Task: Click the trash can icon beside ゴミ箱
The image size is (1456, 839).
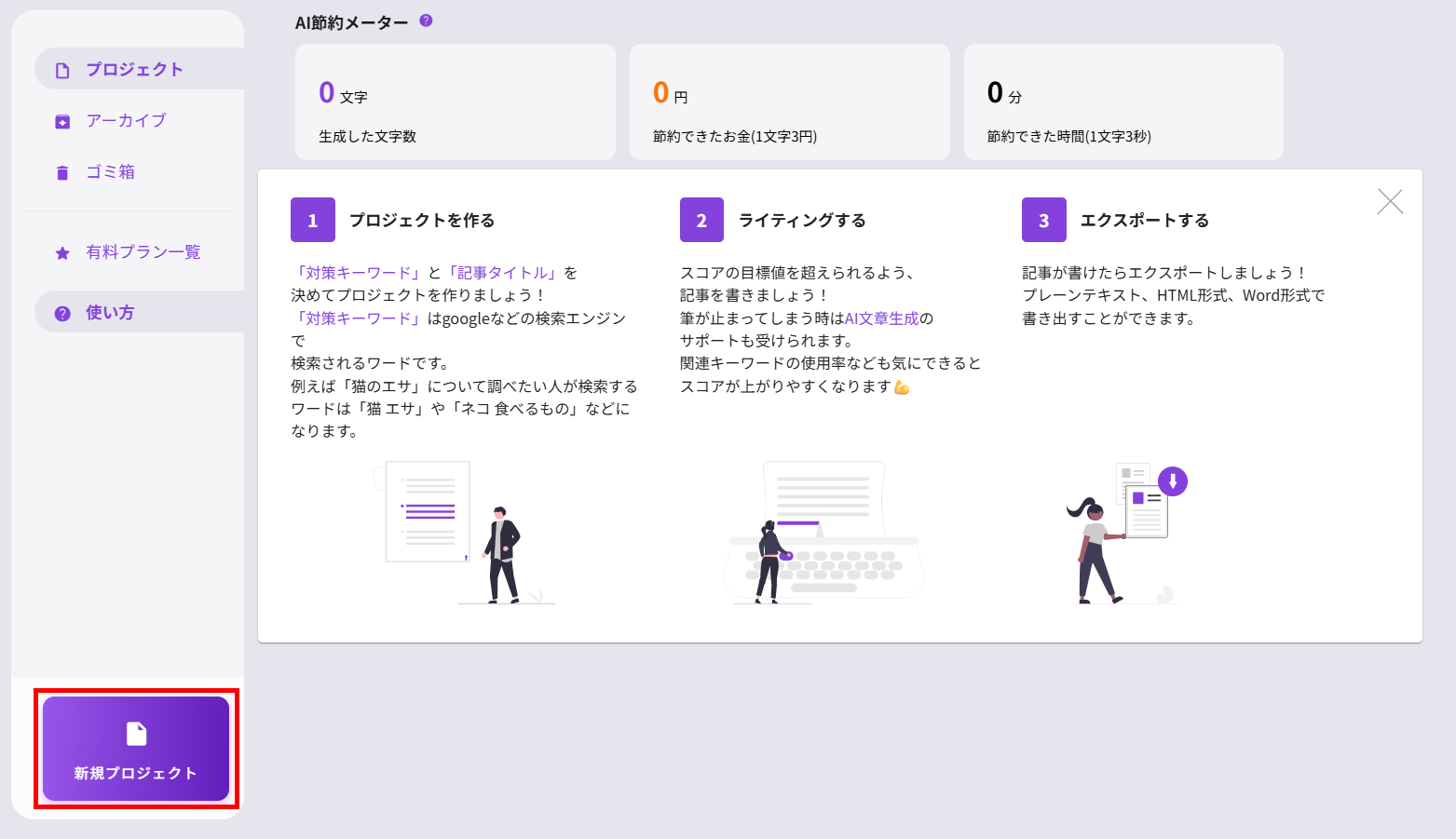Action: pos(62,173)
